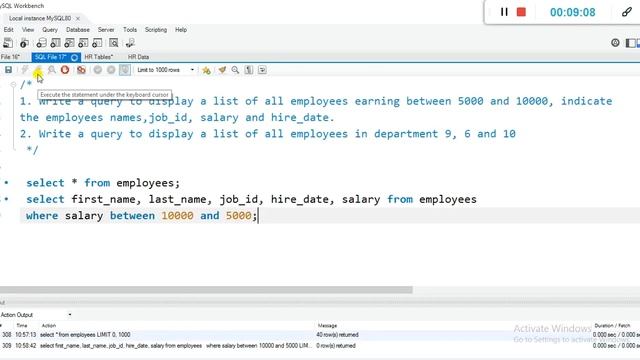Screen dimensions: 640x360
Task: Click '40 row(s) returned' message
Action: pos(337,335)
